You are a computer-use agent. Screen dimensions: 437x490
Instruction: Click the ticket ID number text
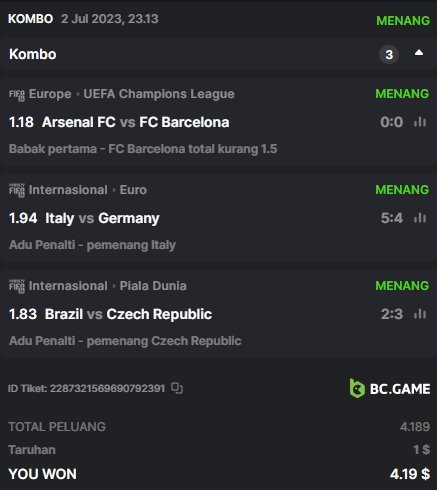[x=107, y=388]
